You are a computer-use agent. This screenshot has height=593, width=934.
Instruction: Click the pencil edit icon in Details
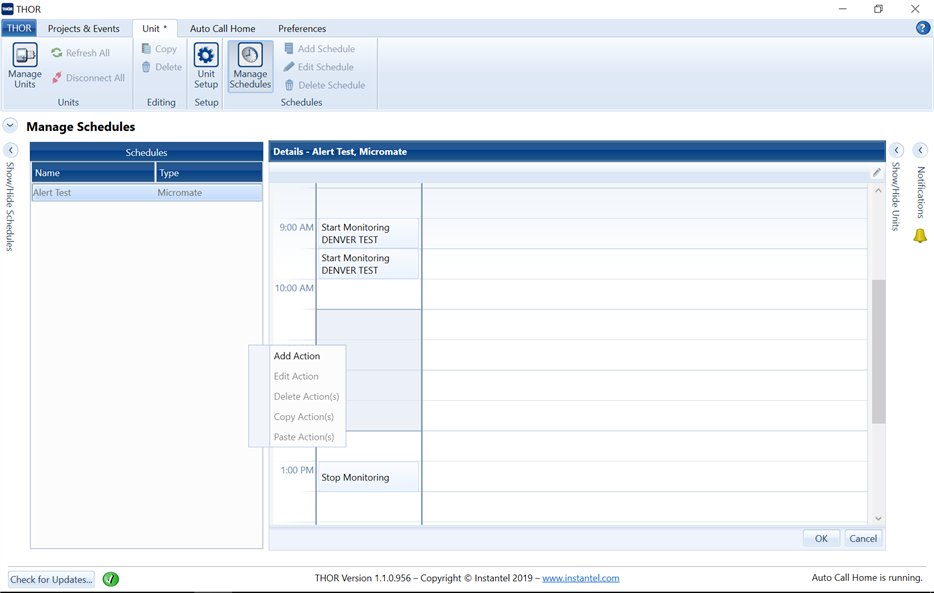tap(877, 173)
